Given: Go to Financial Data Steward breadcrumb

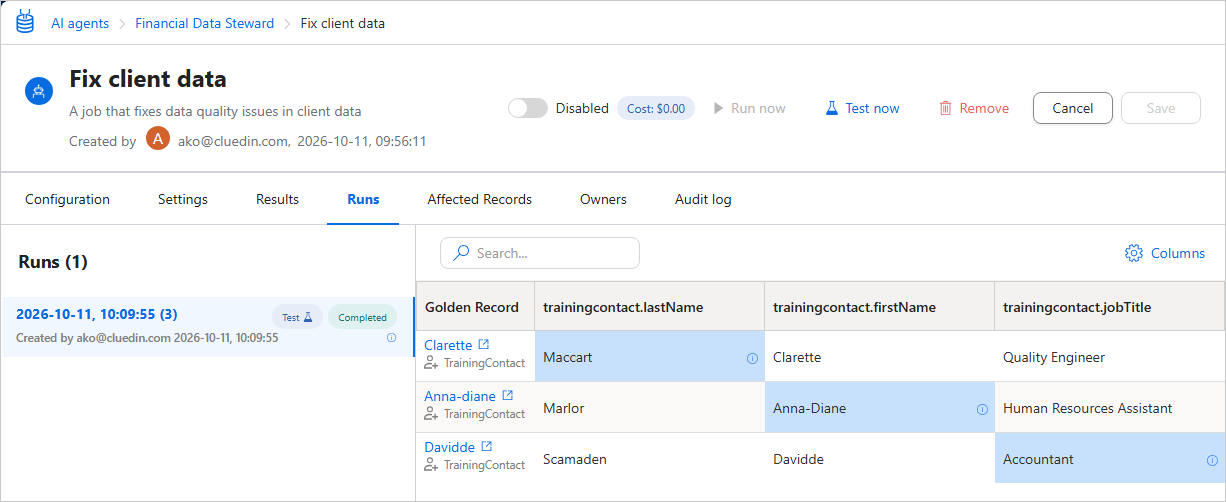Looking at the screenshot, I should [x=205, y=23].
